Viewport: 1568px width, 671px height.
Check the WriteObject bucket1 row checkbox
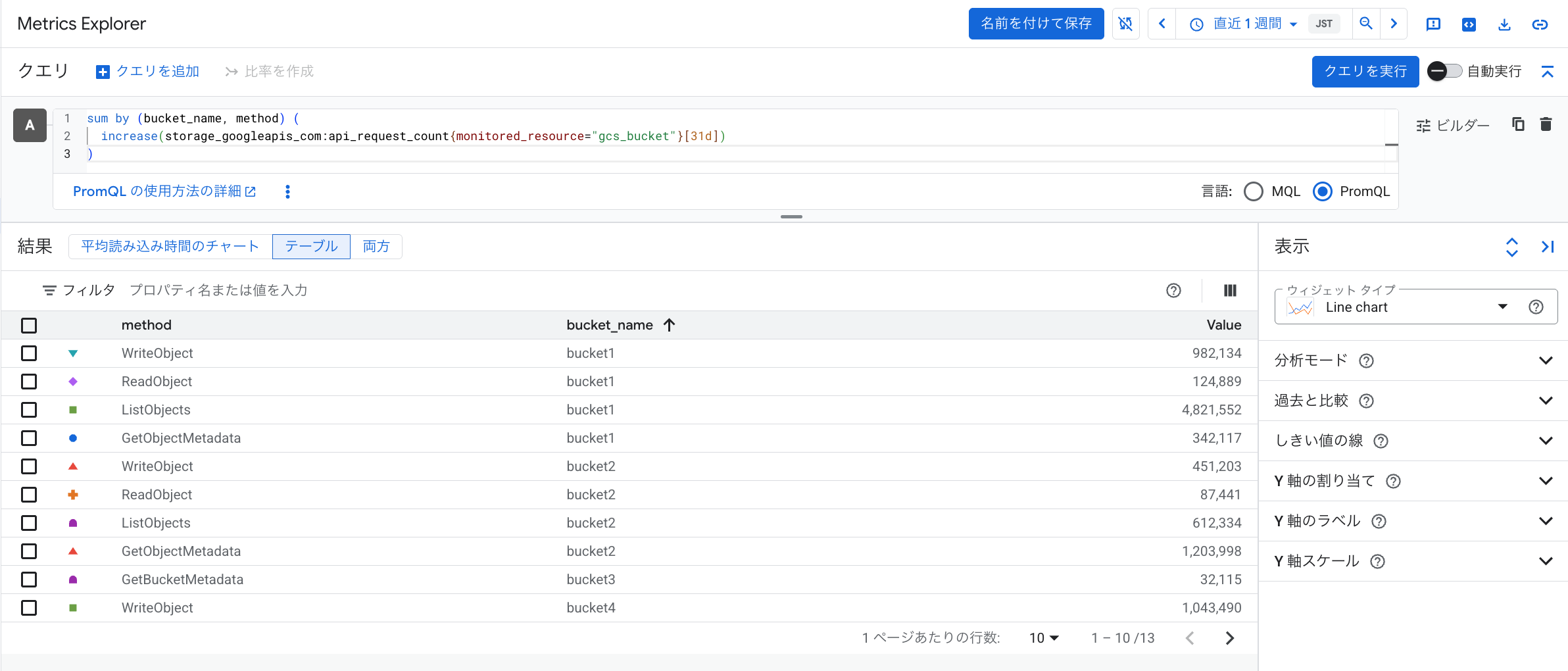(x=29, y=353)
